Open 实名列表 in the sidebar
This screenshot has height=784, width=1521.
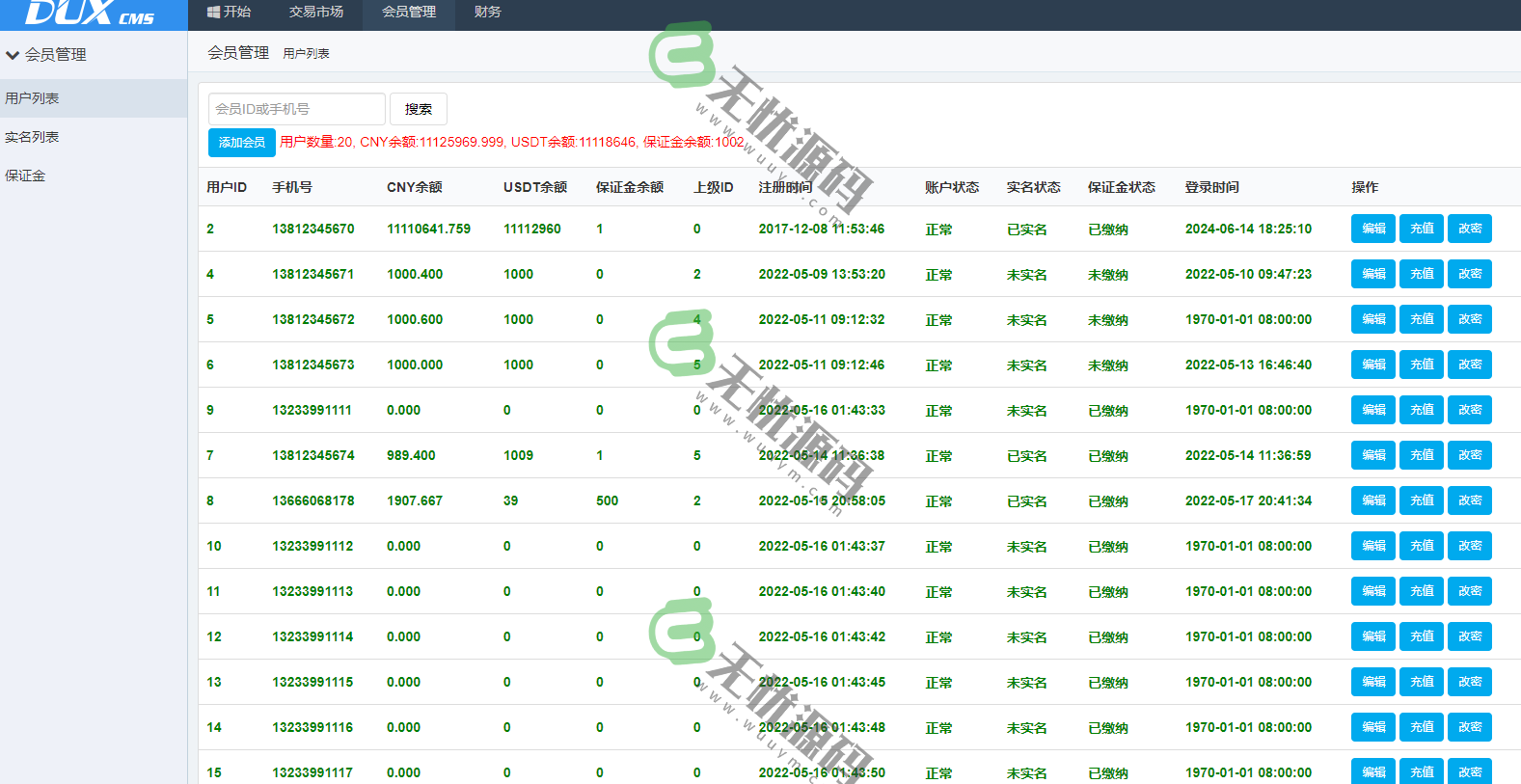pyautogui.click(x=33, y=137)
